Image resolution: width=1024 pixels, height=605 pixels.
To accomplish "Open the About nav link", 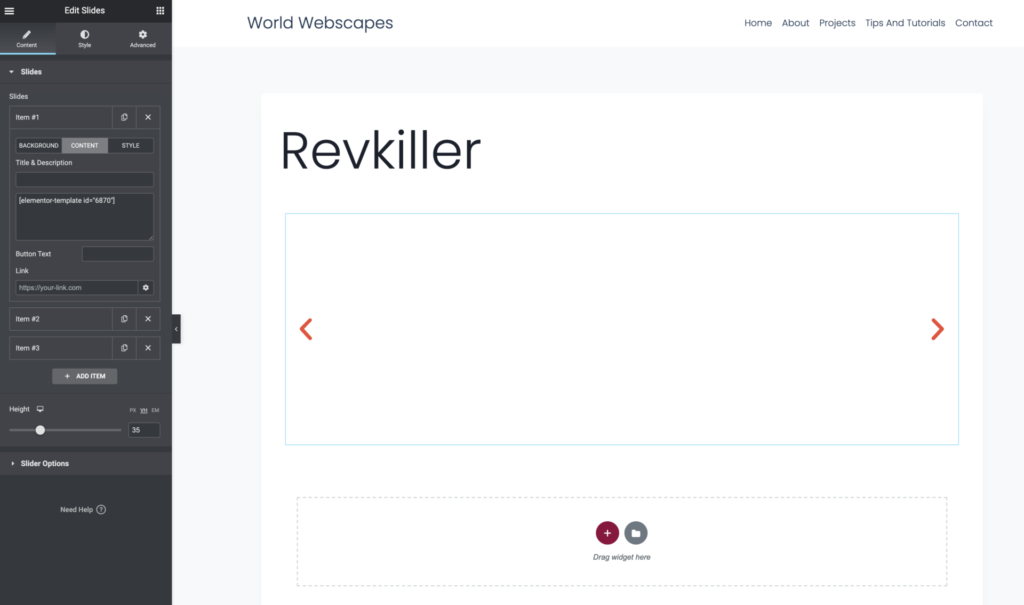I will coord(795,23).
